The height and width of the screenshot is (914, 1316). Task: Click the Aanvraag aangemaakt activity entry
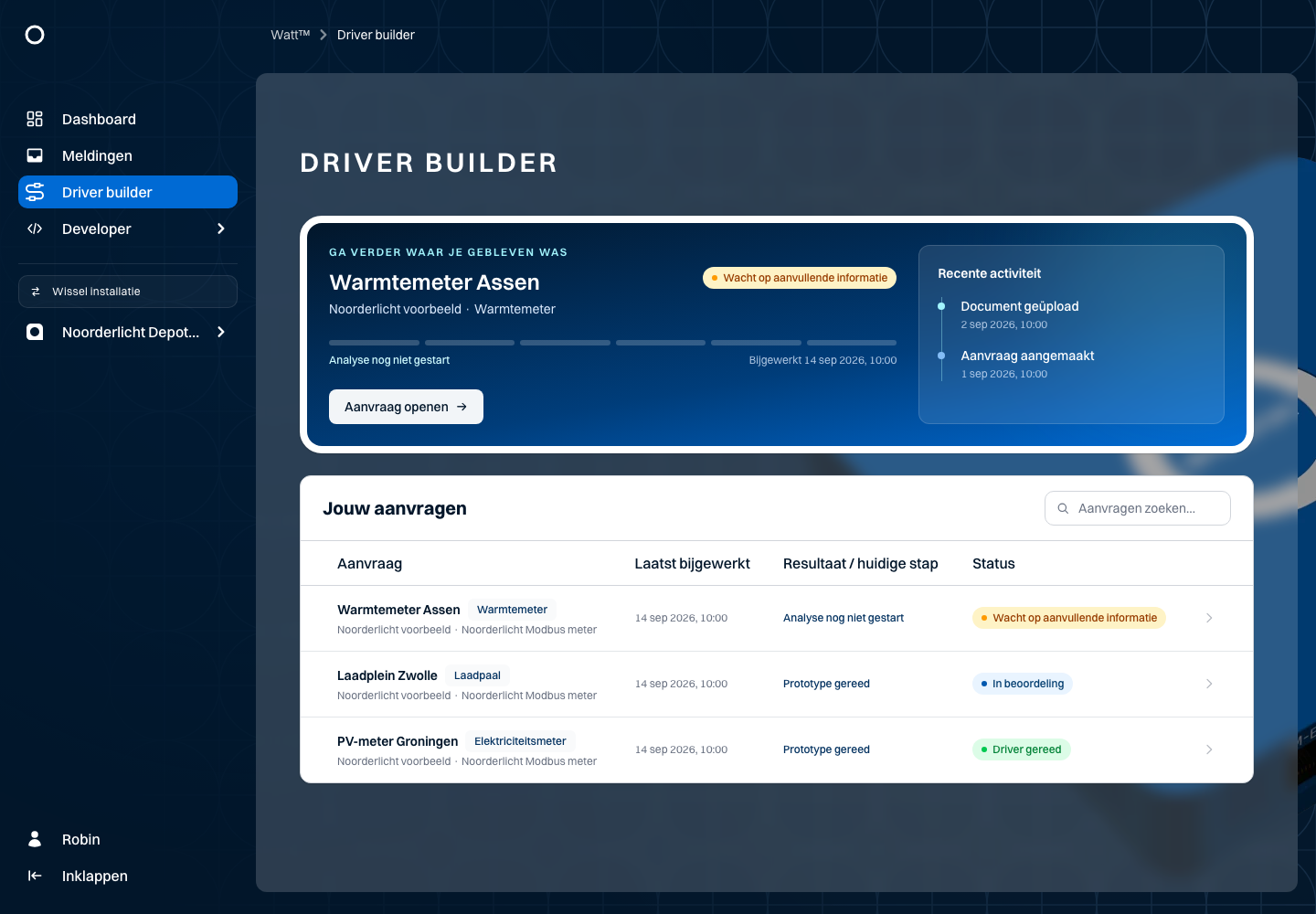click(1027, 364)
